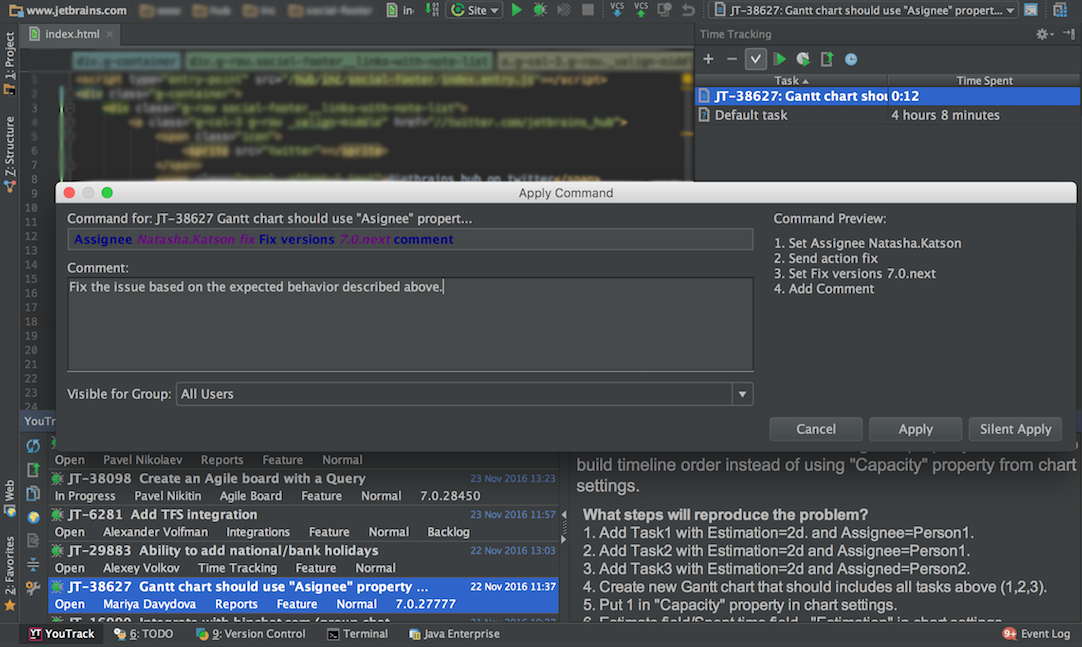Viewport: 1082px width, 647px height.
Task: Start the timer with the Time Tracking play icon
Action: 780,59
